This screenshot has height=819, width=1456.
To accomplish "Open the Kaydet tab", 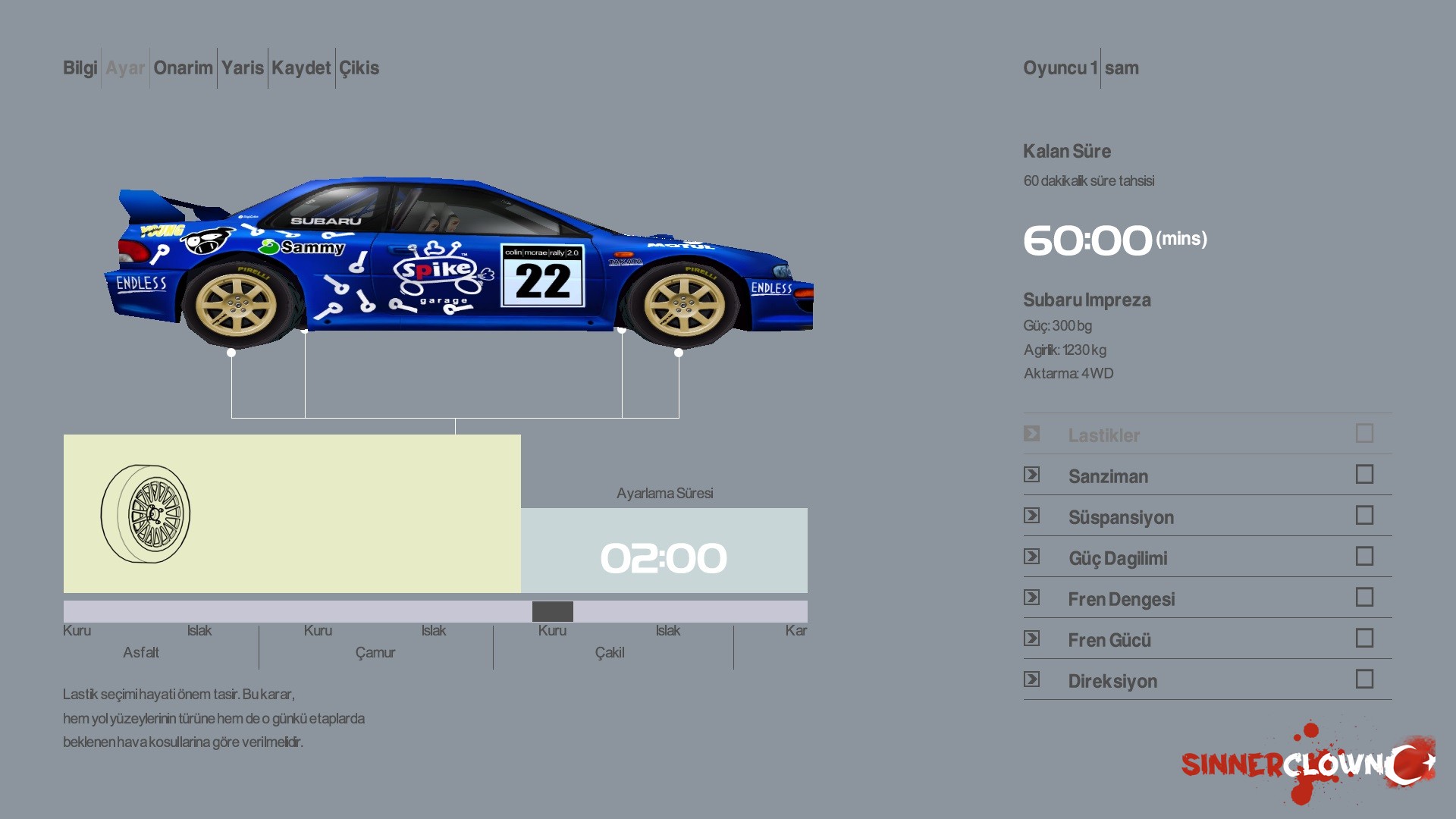I will tap(301, 68).
